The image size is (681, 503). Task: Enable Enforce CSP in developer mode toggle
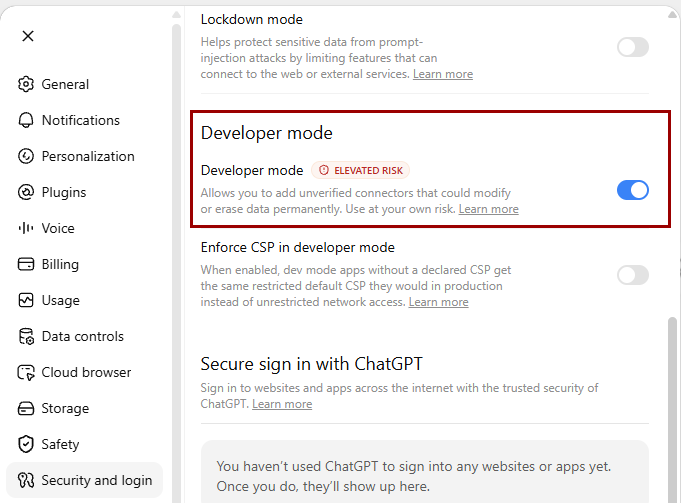coord(633,275)
